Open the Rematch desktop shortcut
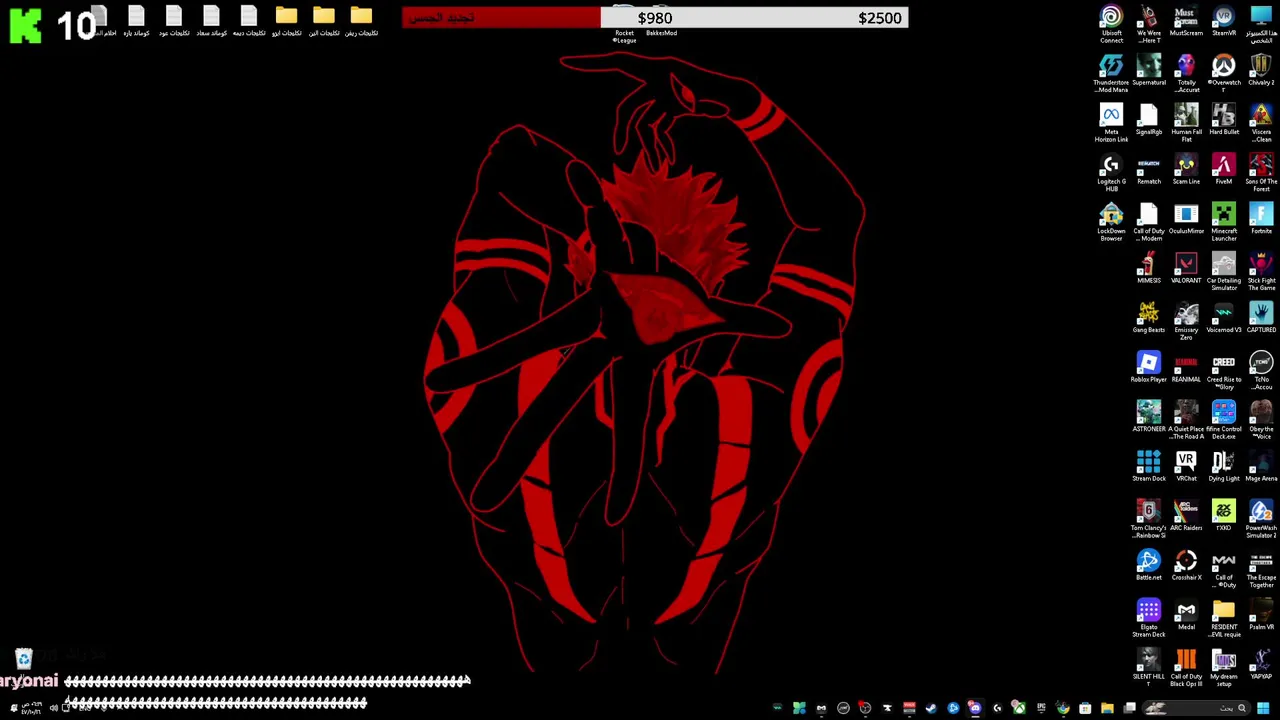Viewport: 1280px width, 720px height. tap(1149, 170)
